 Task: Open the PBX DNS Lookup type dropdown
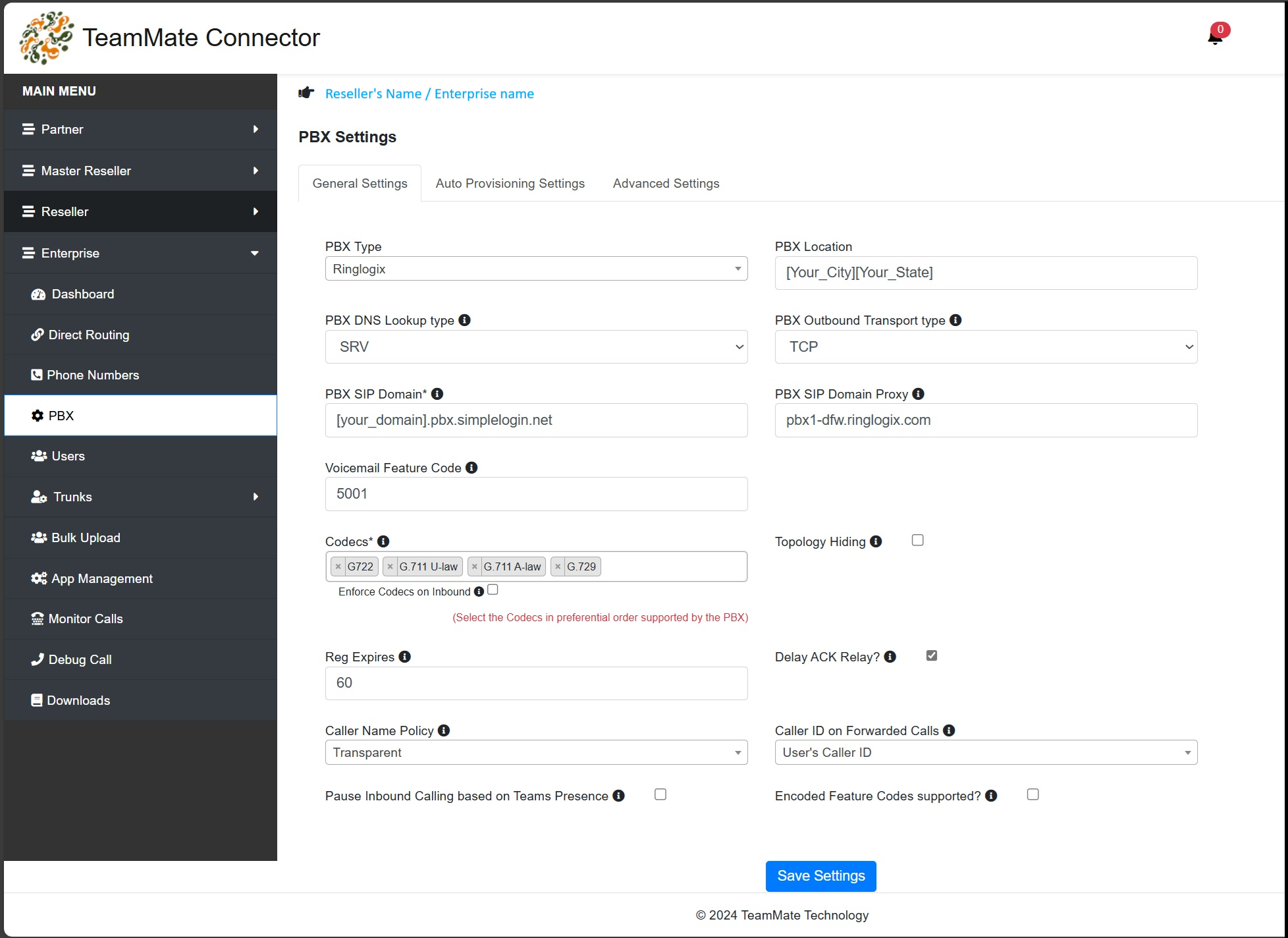(537, 347)
